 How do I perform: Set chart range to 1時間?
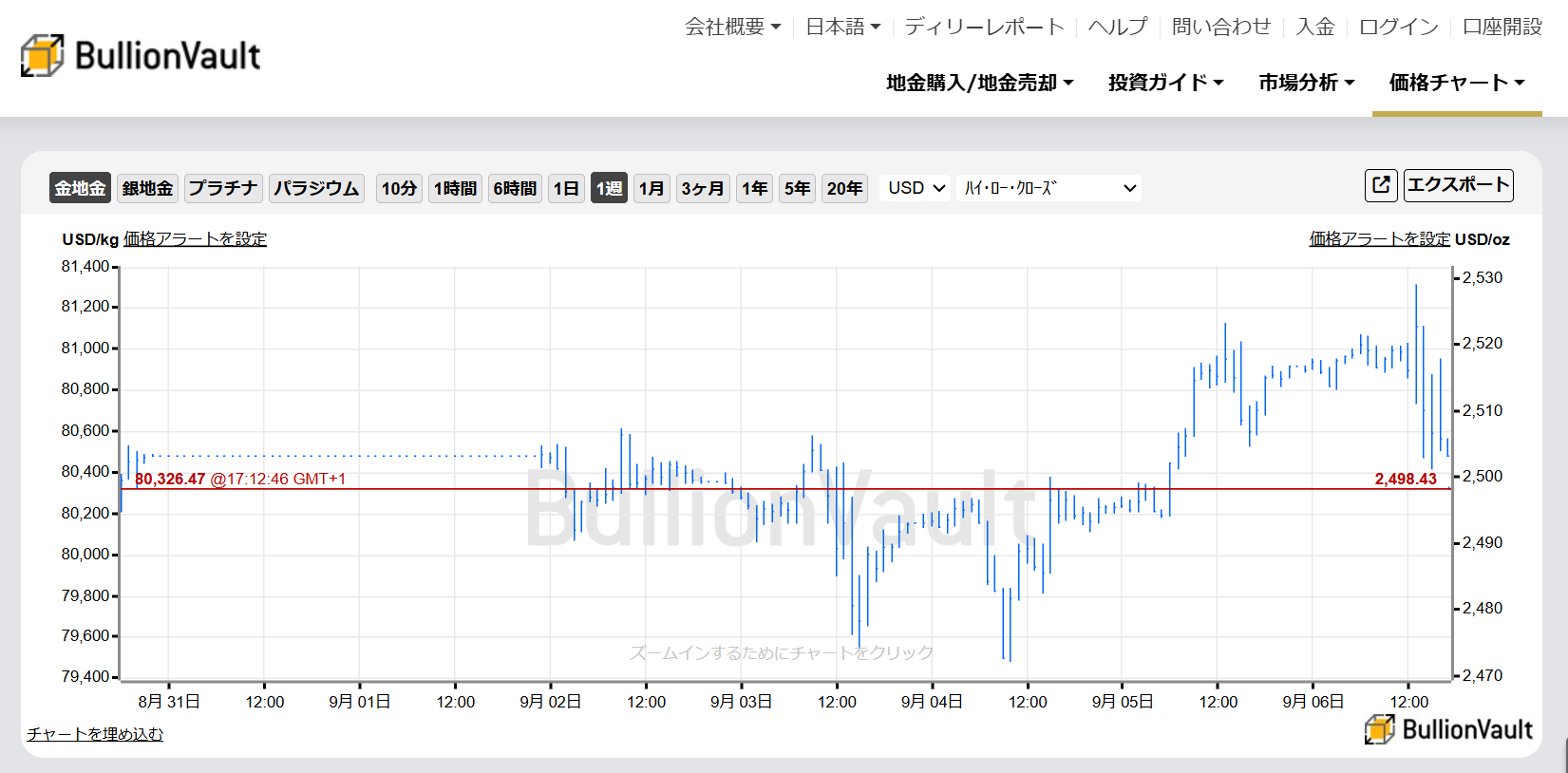(455, 188)
